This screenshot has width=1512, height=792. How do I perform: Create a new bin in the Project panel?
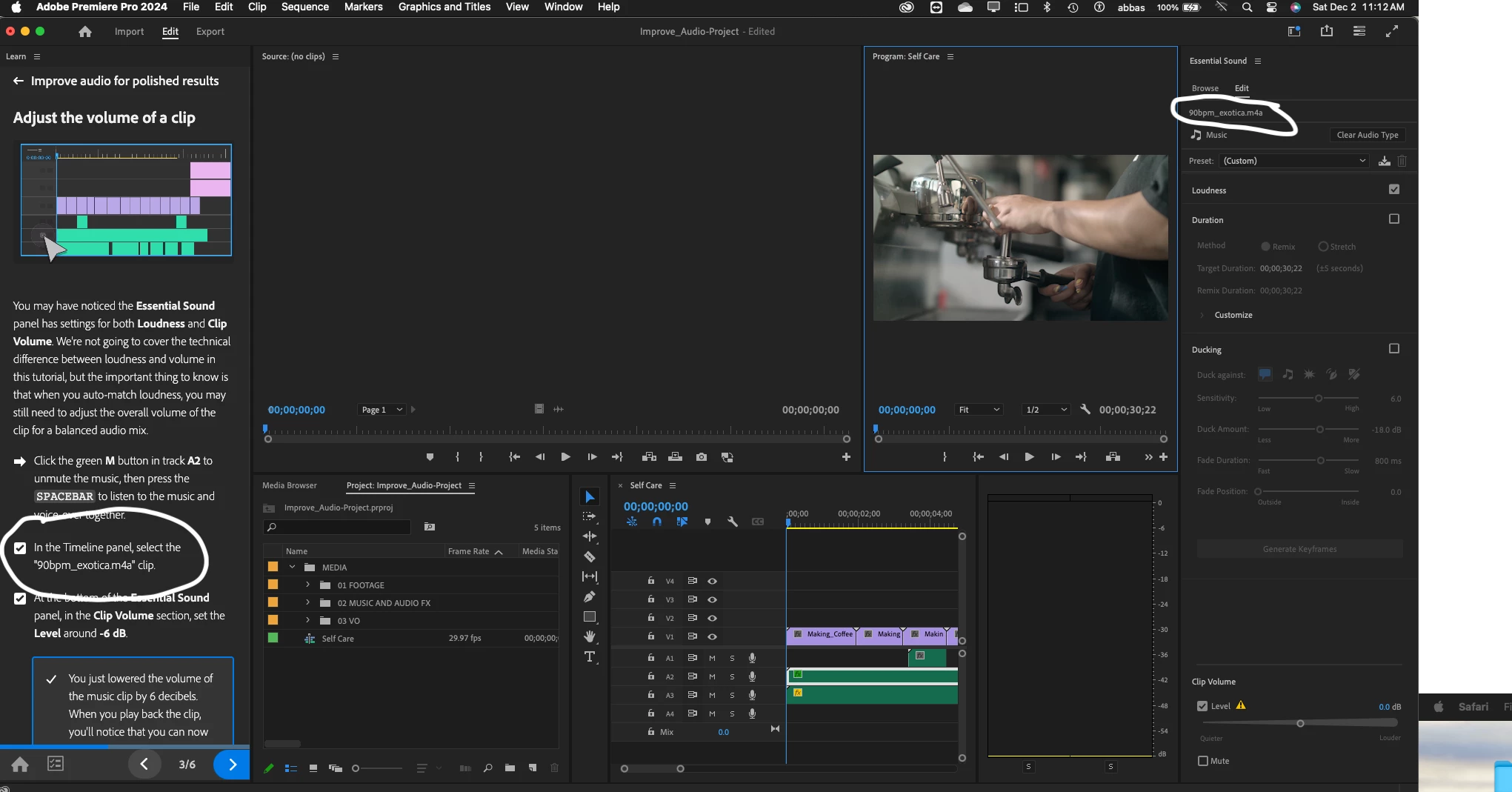click(510, 768)
